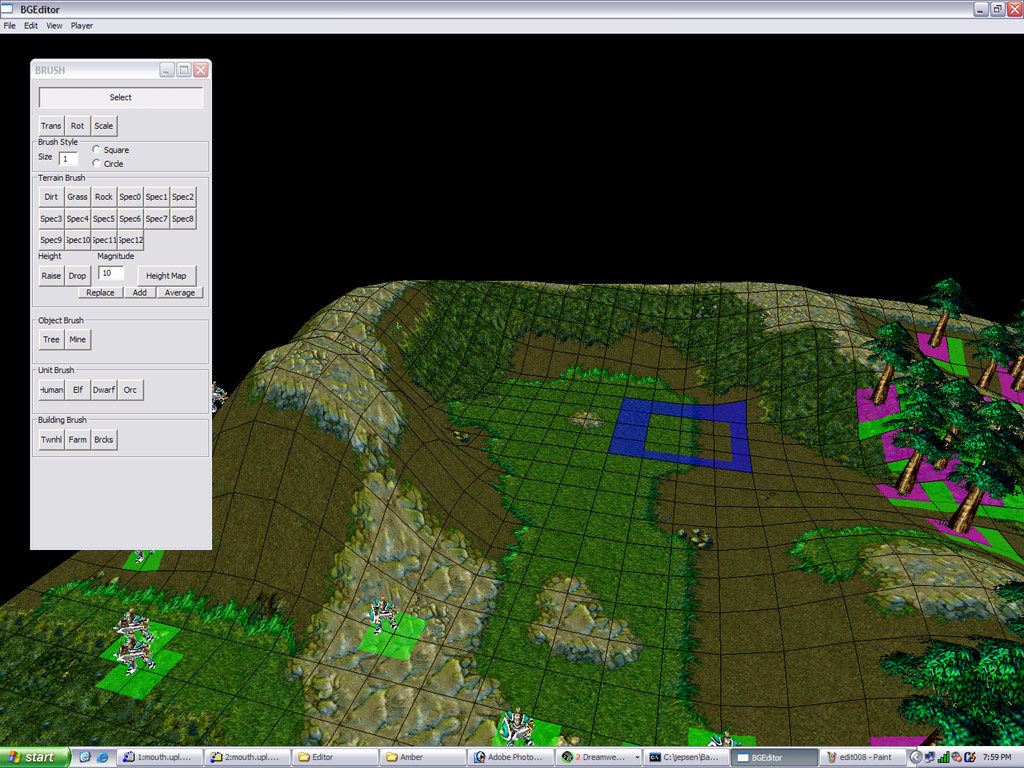The image size is (1024, 768).
Task: Choose the Orc unit brush
Action: pos(130,390)
